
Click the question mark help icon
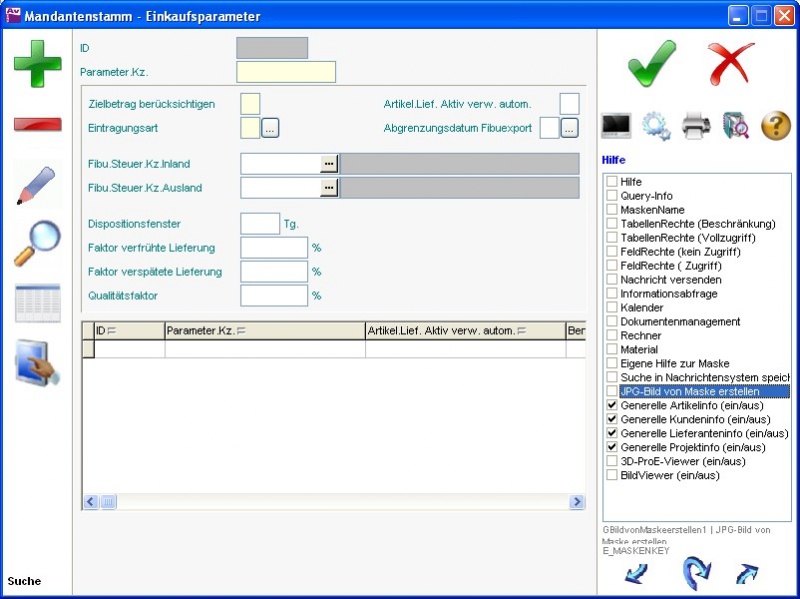[776, 125]
